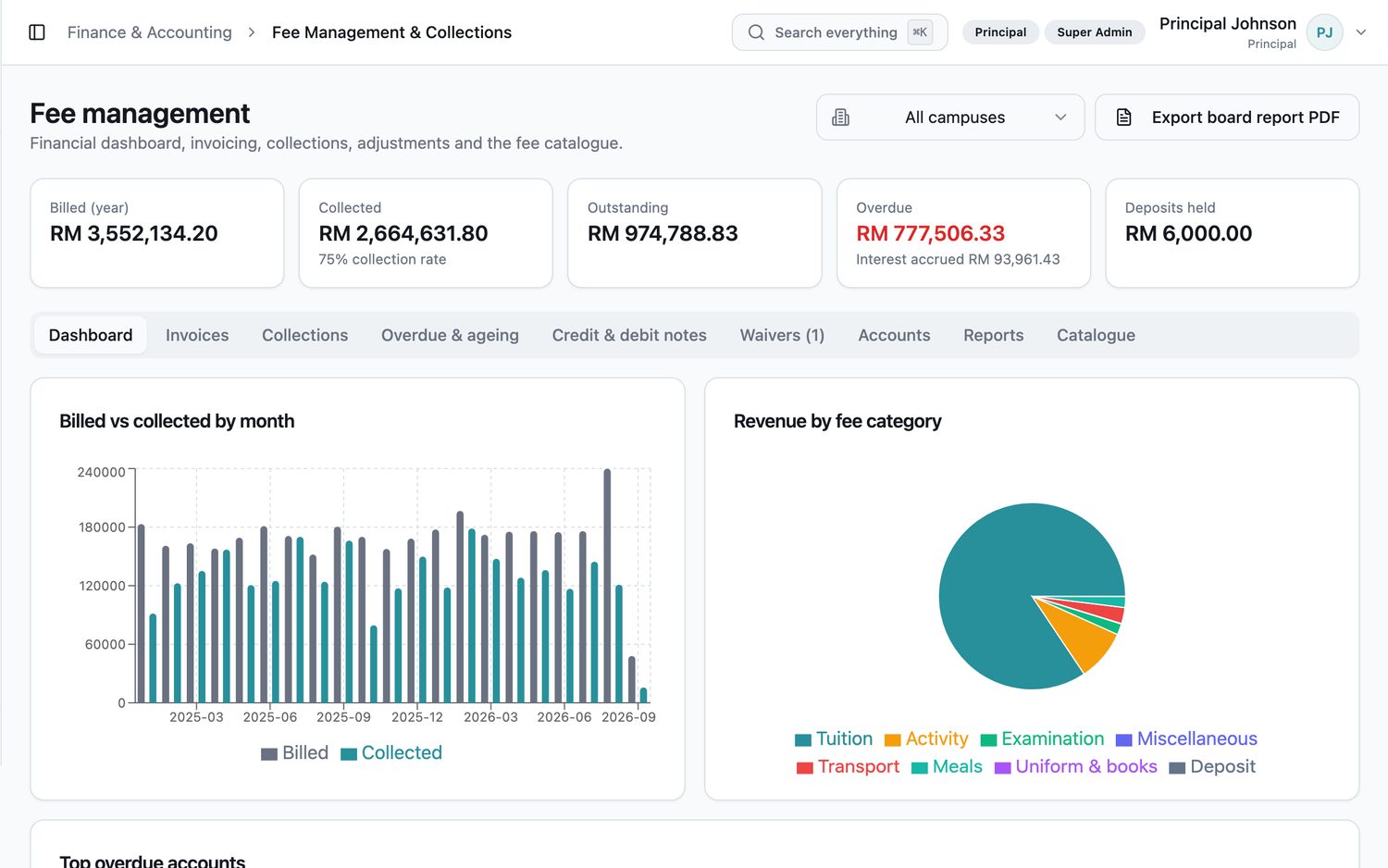
Task: Focus the Search everything field
Action: [x=839, y=32]
